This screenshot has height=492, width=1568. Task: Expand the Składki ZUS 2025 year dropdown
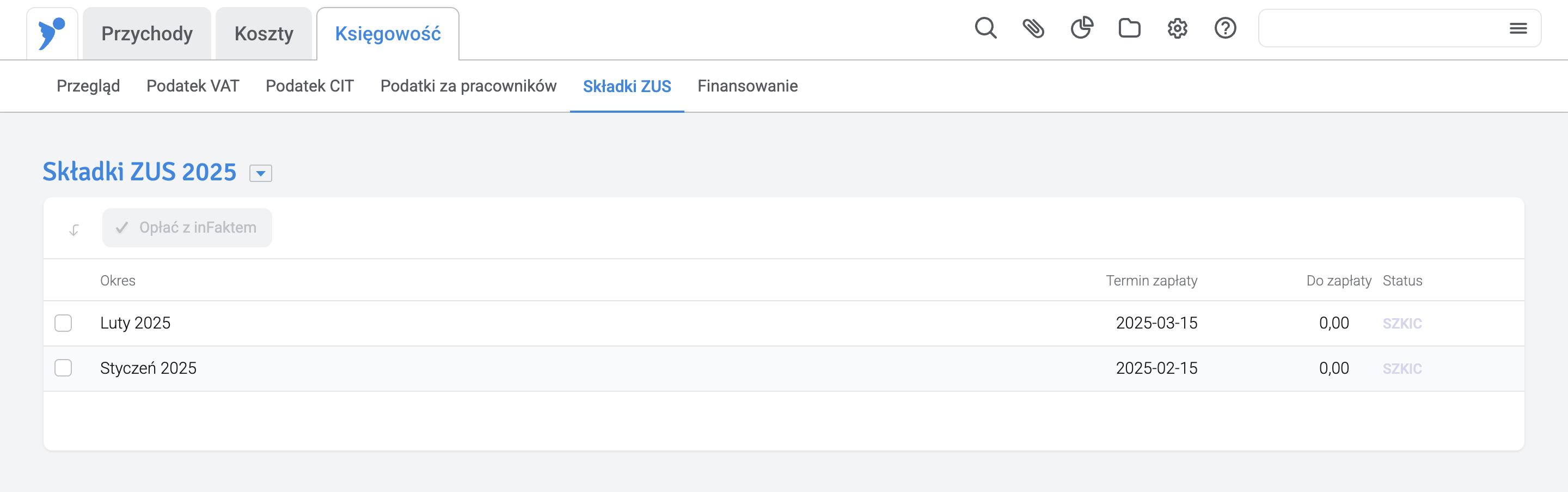pos(261,174)
